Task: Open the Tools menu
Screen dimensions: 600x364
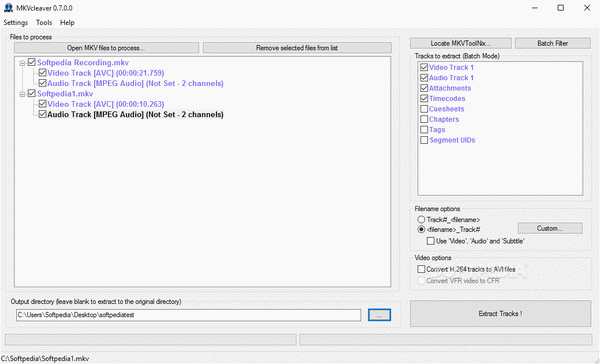Action: 44,23
